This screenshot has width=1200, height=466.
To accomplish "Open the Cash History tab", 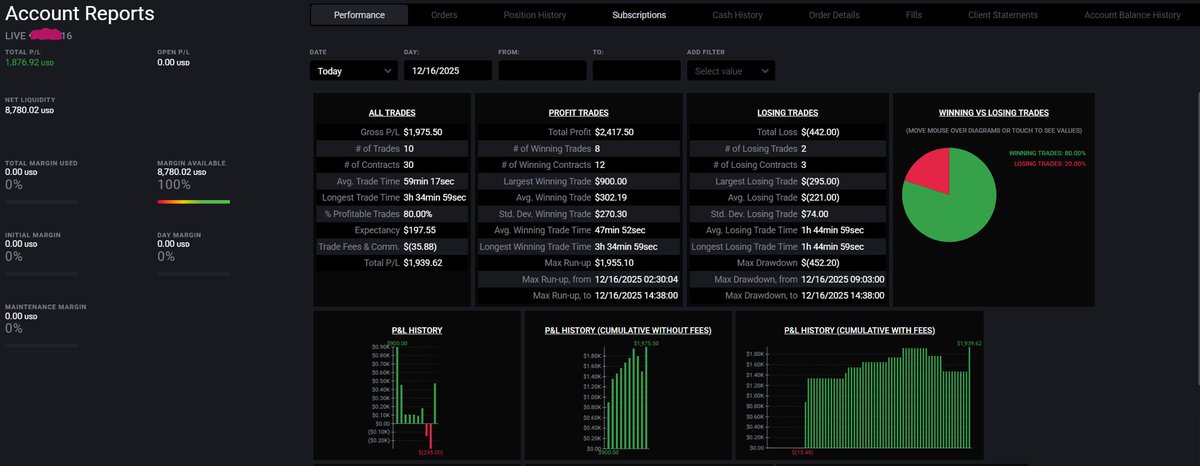I will point(738,15).
